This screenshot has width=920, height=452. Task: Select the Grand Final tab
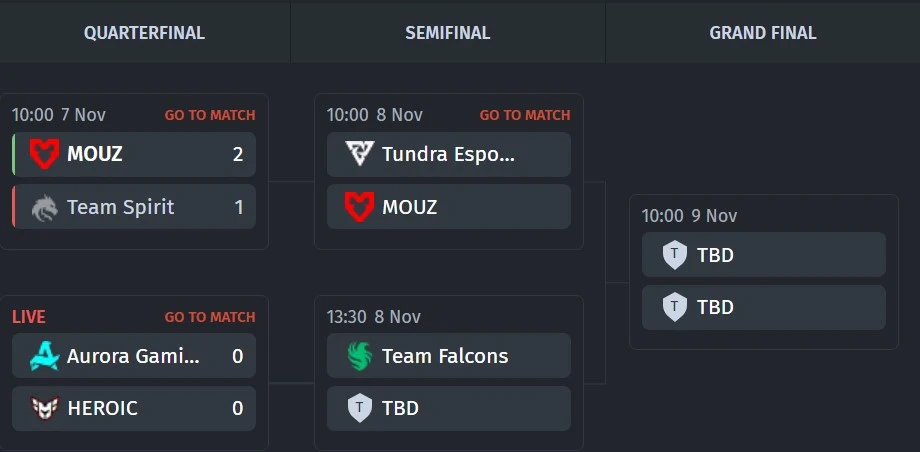[763, 33]
